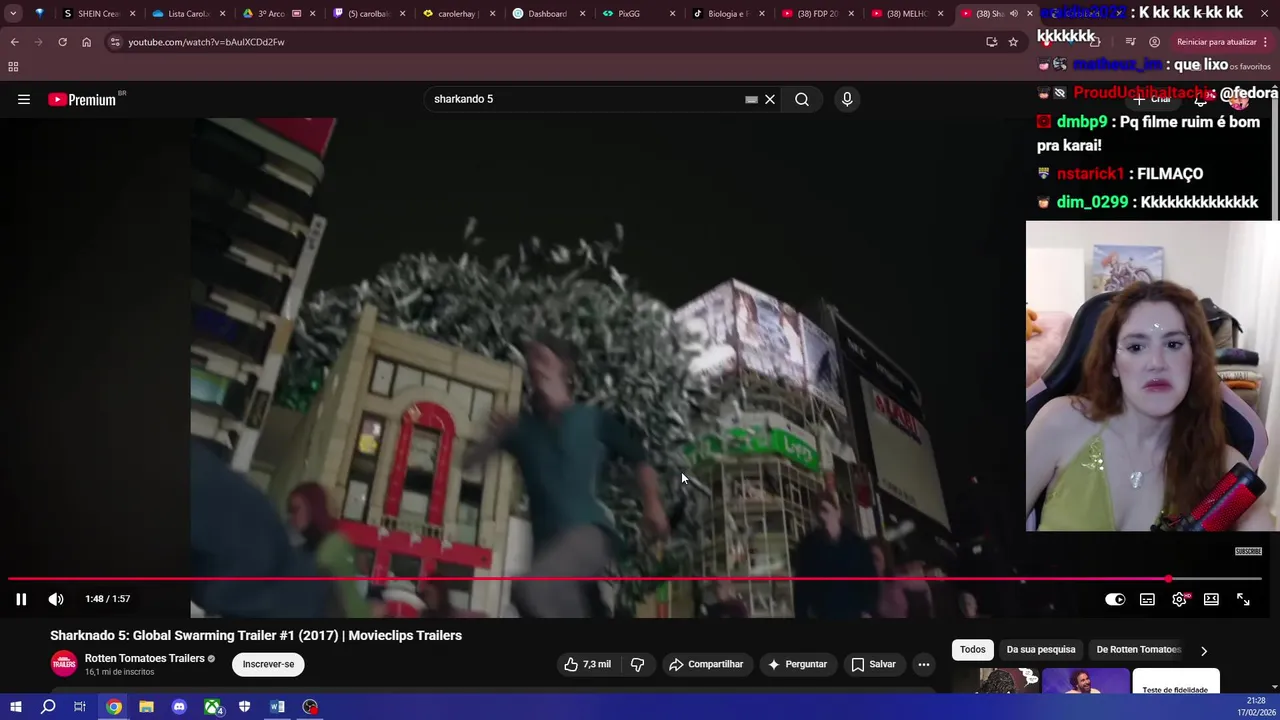Viewport: 1280px width, 720px height.
Task: Bookmark this page with star icon
Action: coord(1013,42)
